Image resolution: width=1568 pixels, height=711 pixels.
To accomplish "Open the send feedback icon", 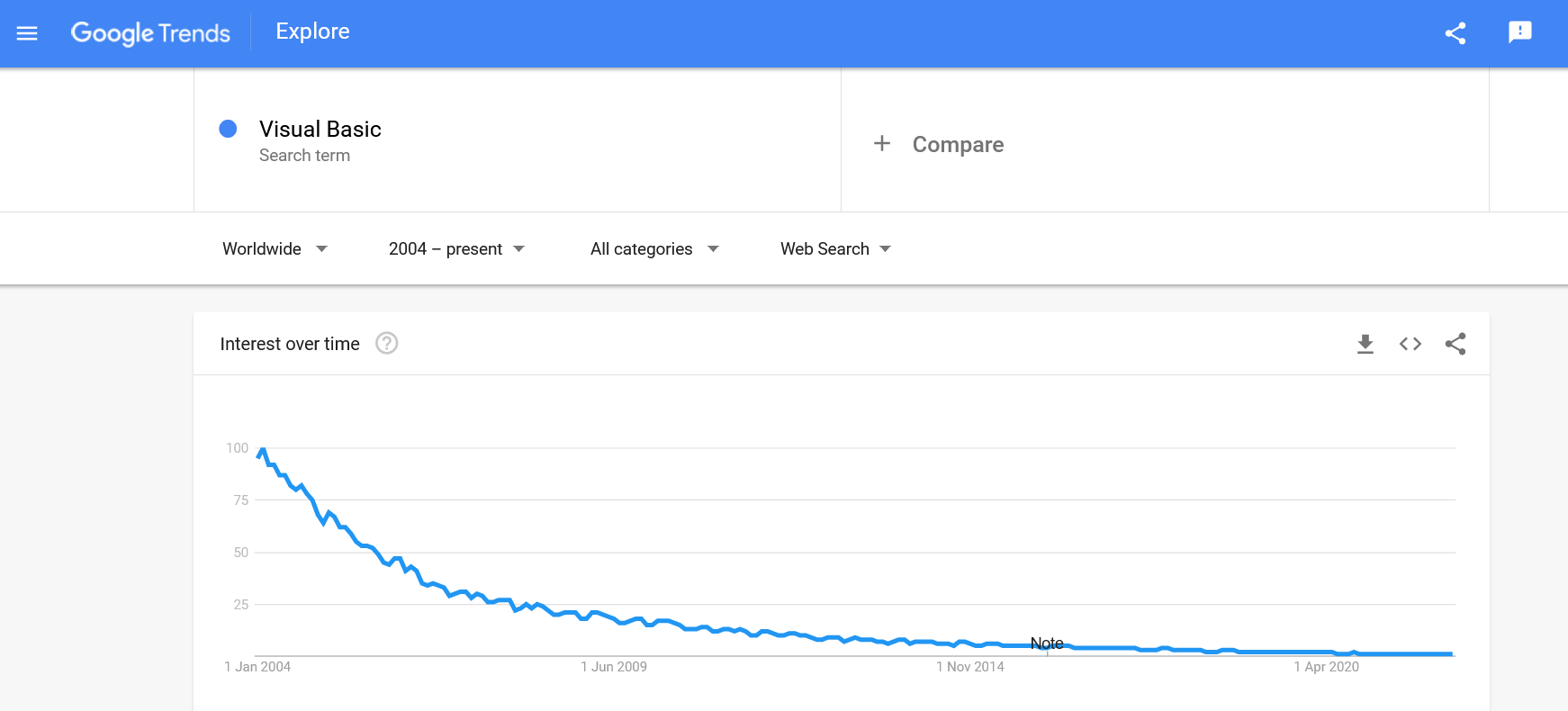I will click(1519, 32).
